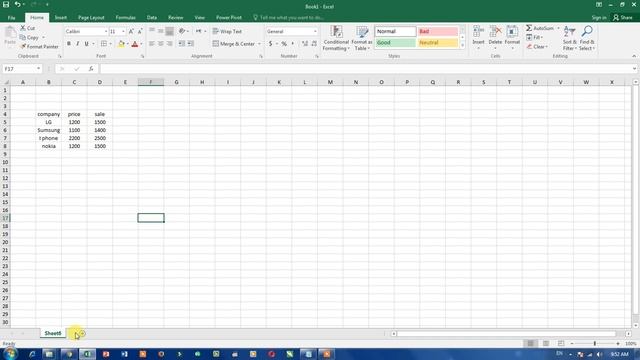Apply the Bad cell style
640x360 pixels.
(438, 31)
